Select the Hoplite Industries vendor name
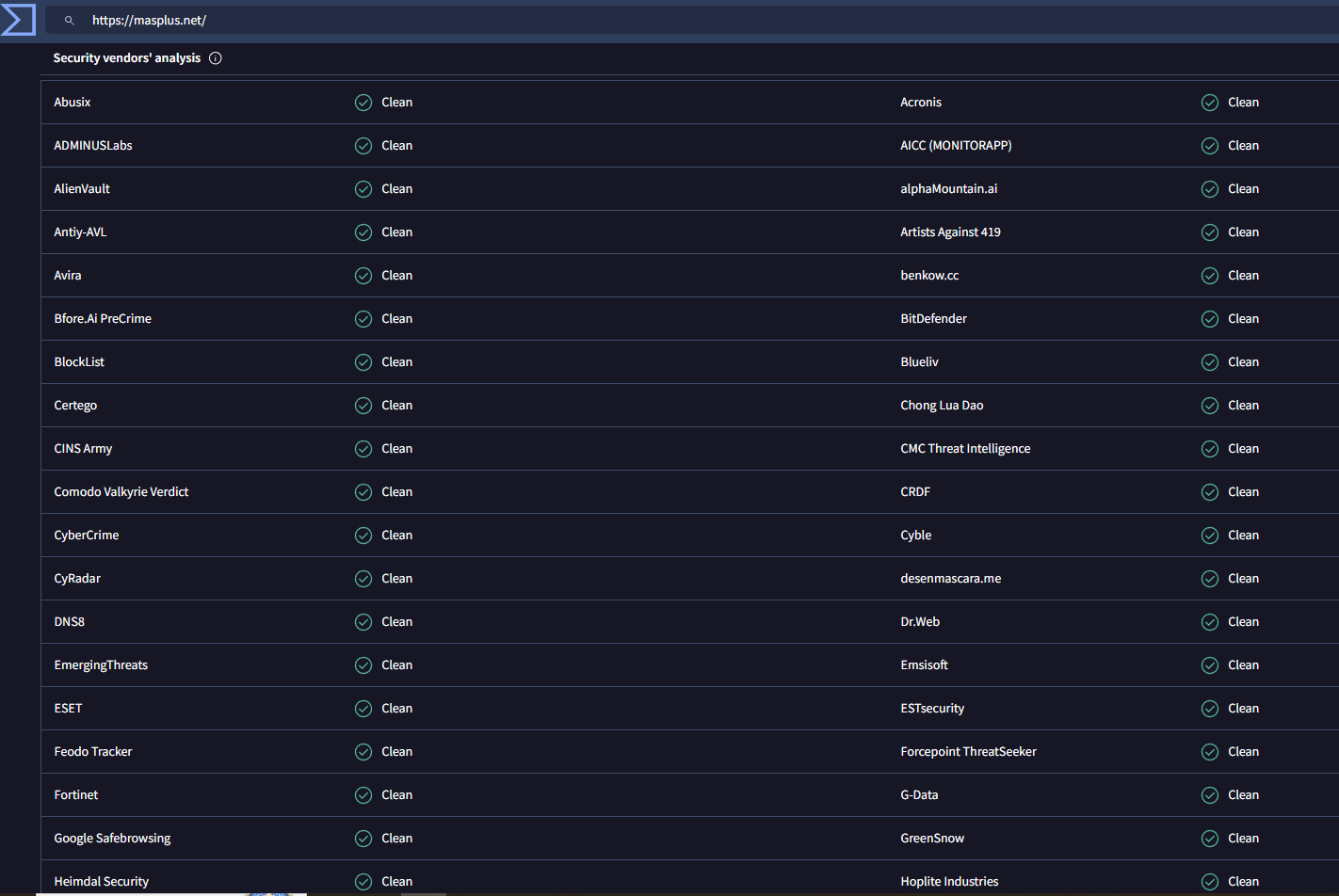Image resolution: width=1339 pixels, height=896 pixels. pyautogui.click(x=949, y=882)
